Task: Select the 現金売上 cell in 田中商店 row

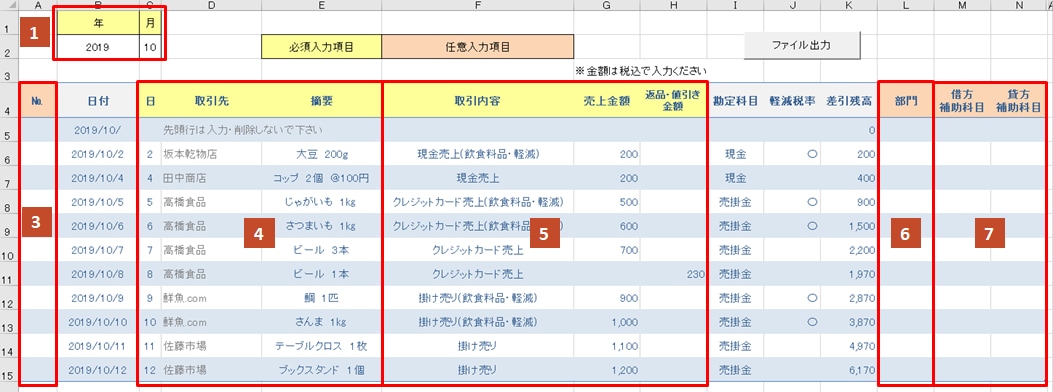Action: pos(477,178)
